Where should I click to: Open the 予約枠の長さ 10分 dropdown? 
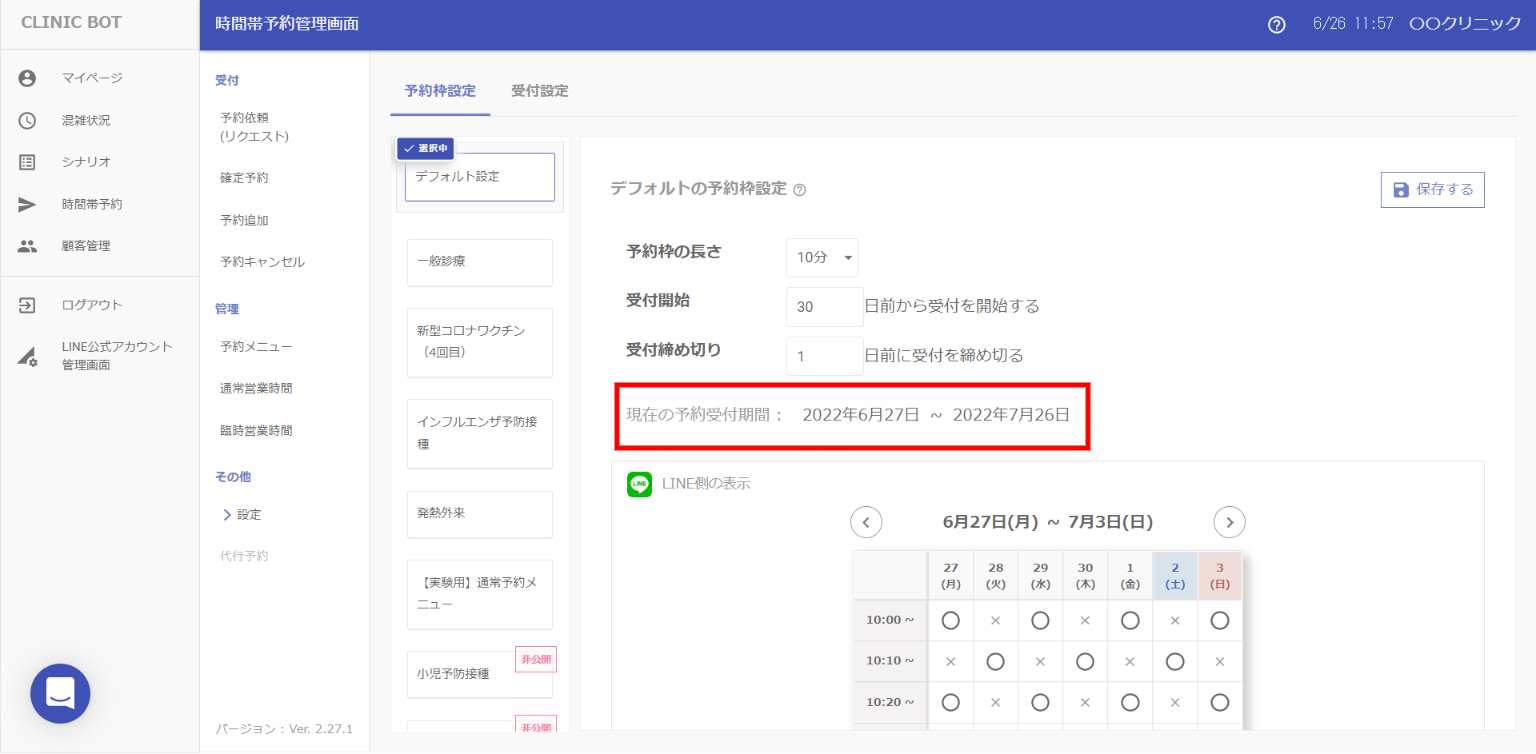(821, 258)
